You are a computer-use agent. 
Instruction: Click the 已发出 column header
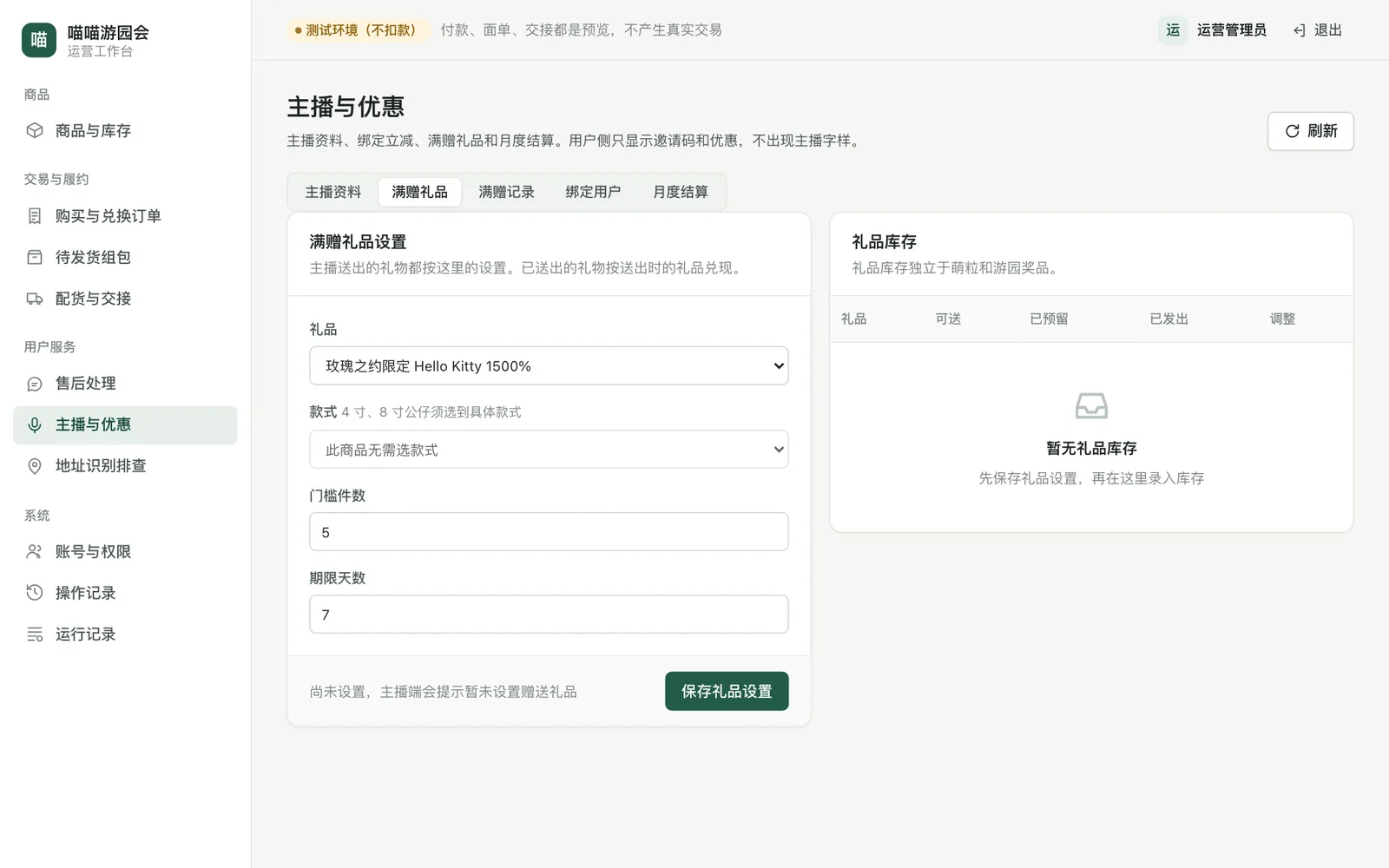pyautogui.click(x=1168, y=319)
